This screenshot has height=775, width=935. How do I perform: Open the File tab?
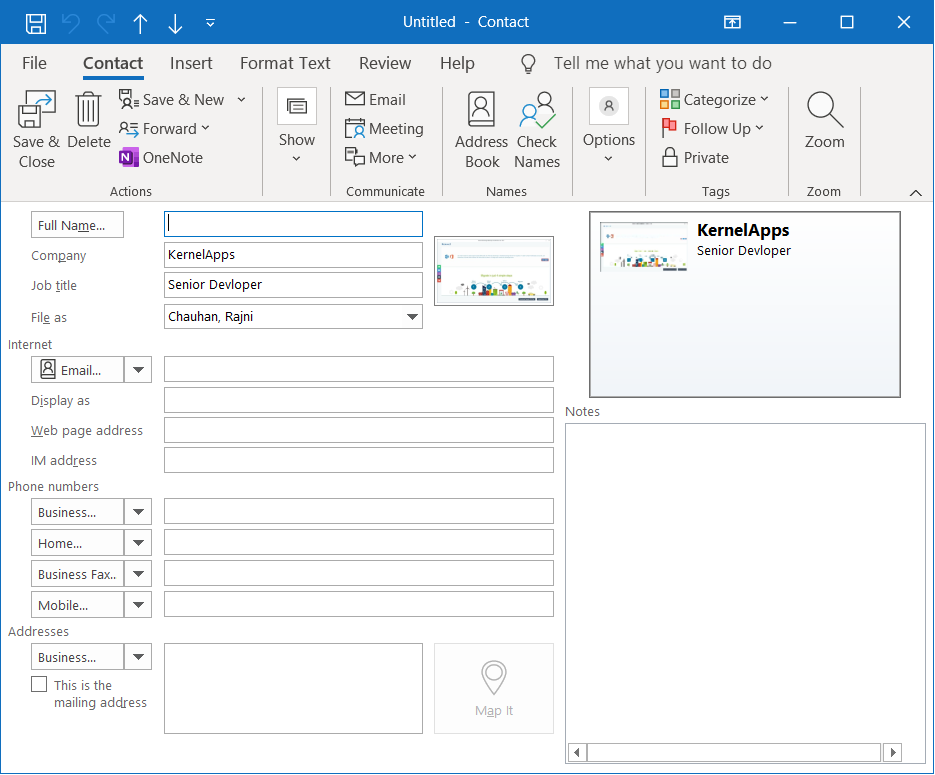(34, 63)
